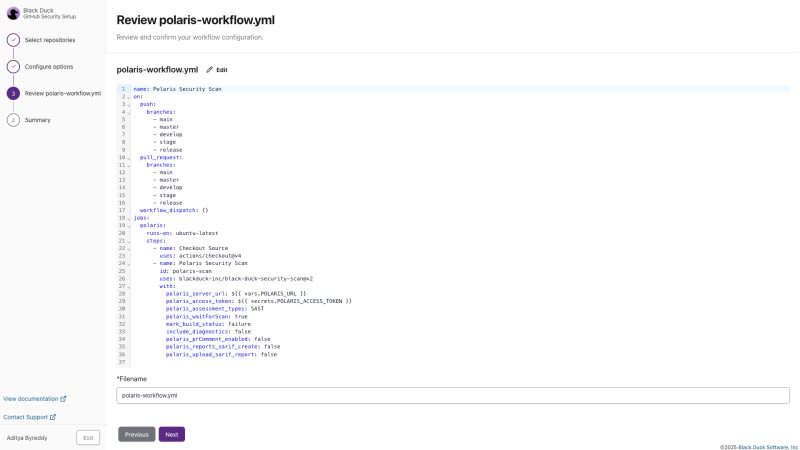Click the step 3 purple circle icon
The height and width of the screenshot is (450, 800).
click(13, 93)
